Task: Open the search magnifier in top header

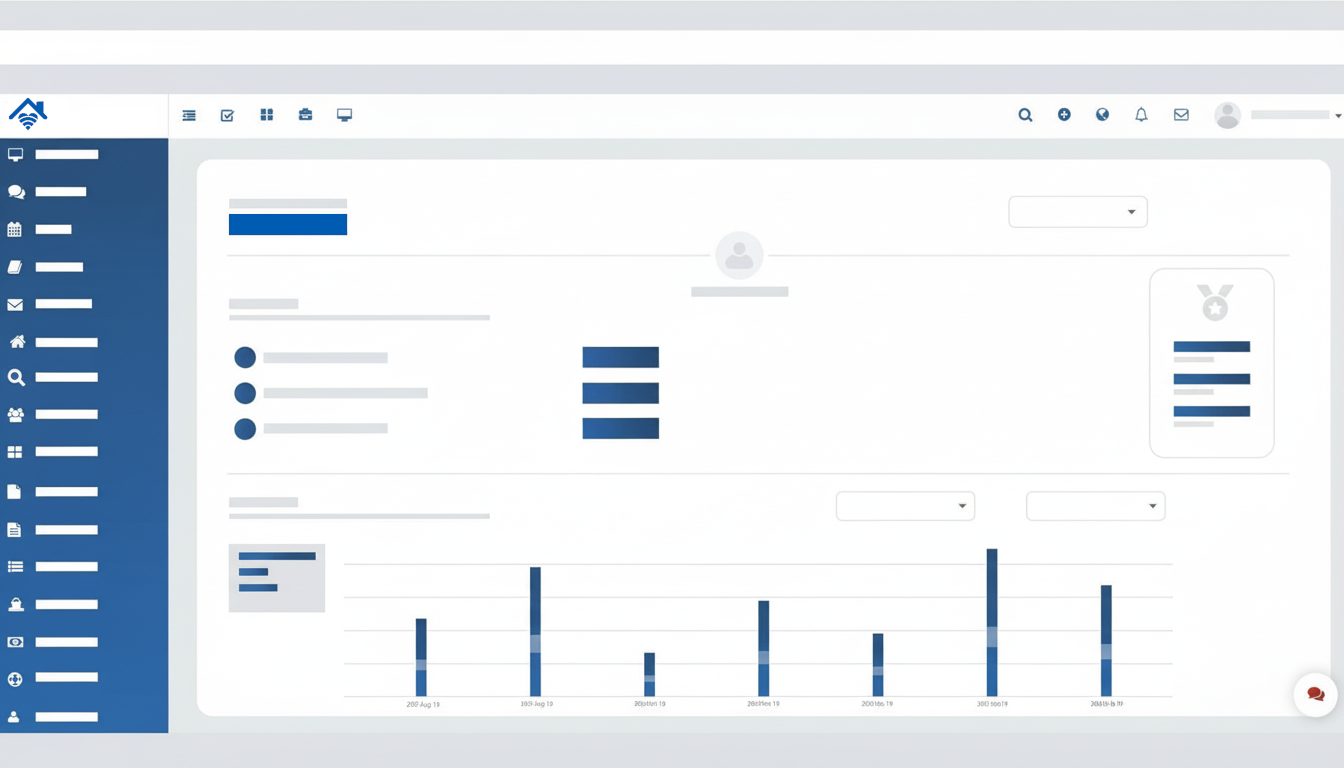Action: pyautogui.click(x=1025, y=115)
